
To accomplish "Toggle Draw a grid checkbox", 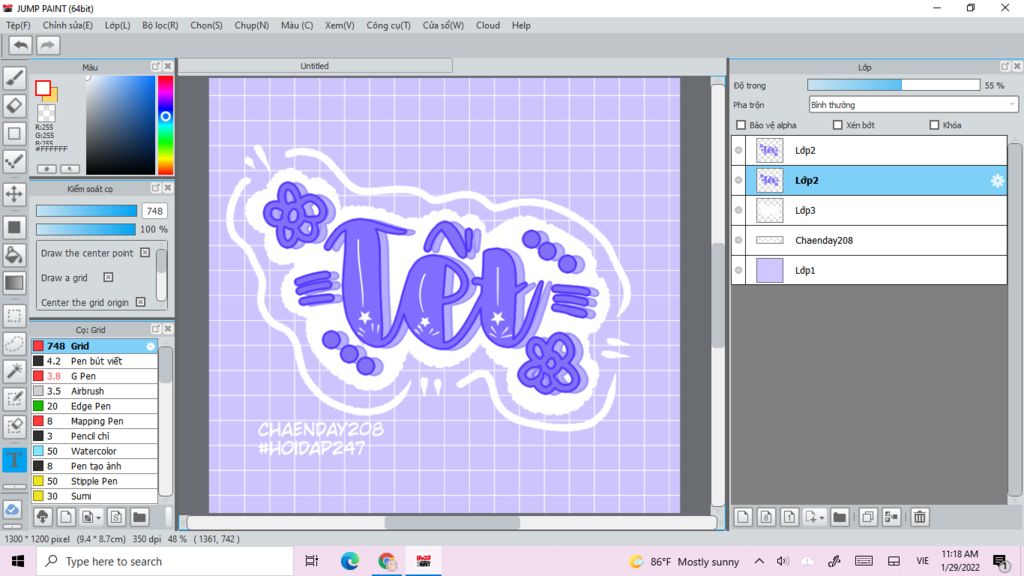I will pyautogui.click(x=108, y=278).
